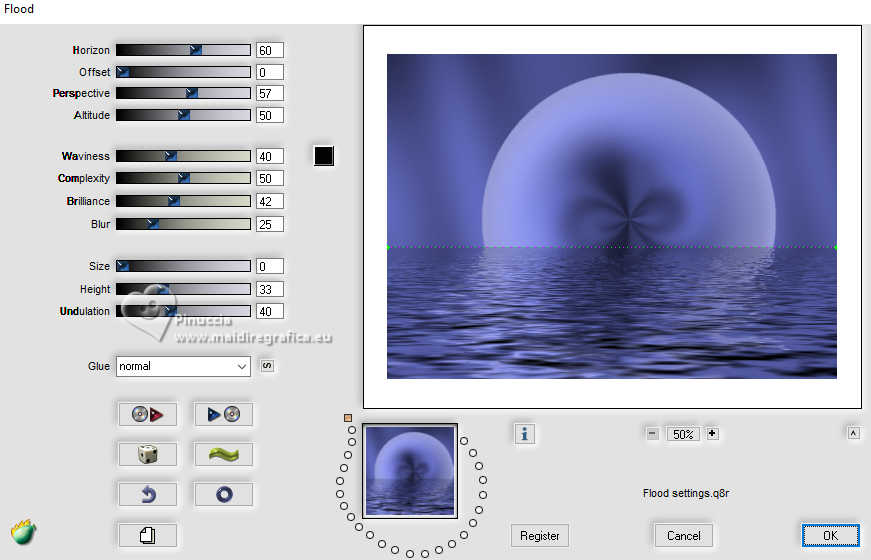Click the 'Flood settings.q8r' text
This screenshot has width=871, height=560.
(x=686, y=493)
